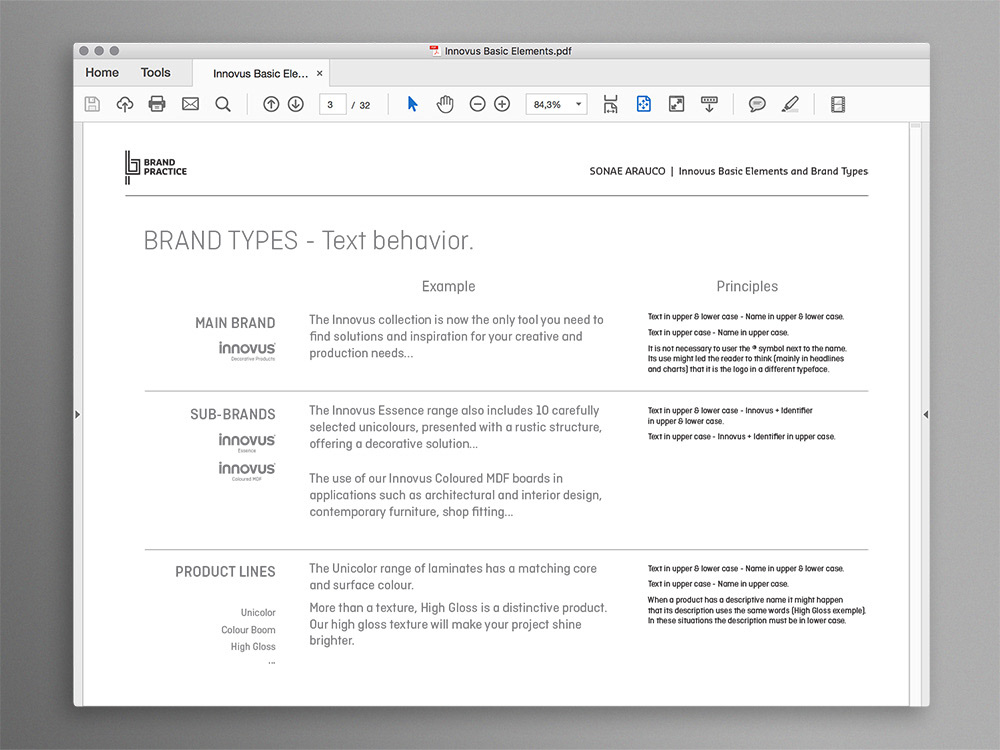Zoom in with plus button
The image size is (1000, 750).
(503, 104)
